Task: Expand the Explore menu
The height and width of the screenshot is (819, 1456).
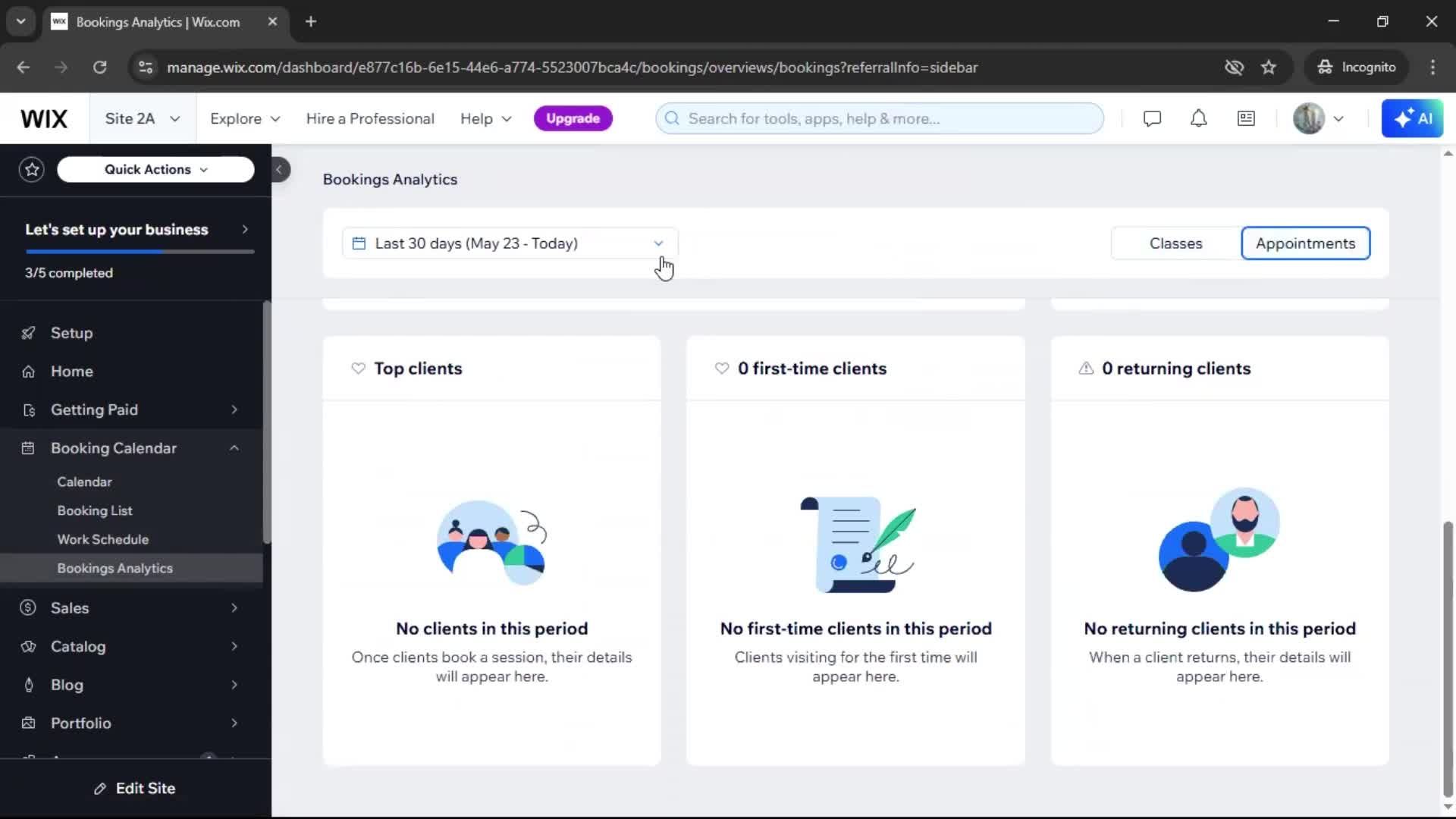Action: [245, 119]
